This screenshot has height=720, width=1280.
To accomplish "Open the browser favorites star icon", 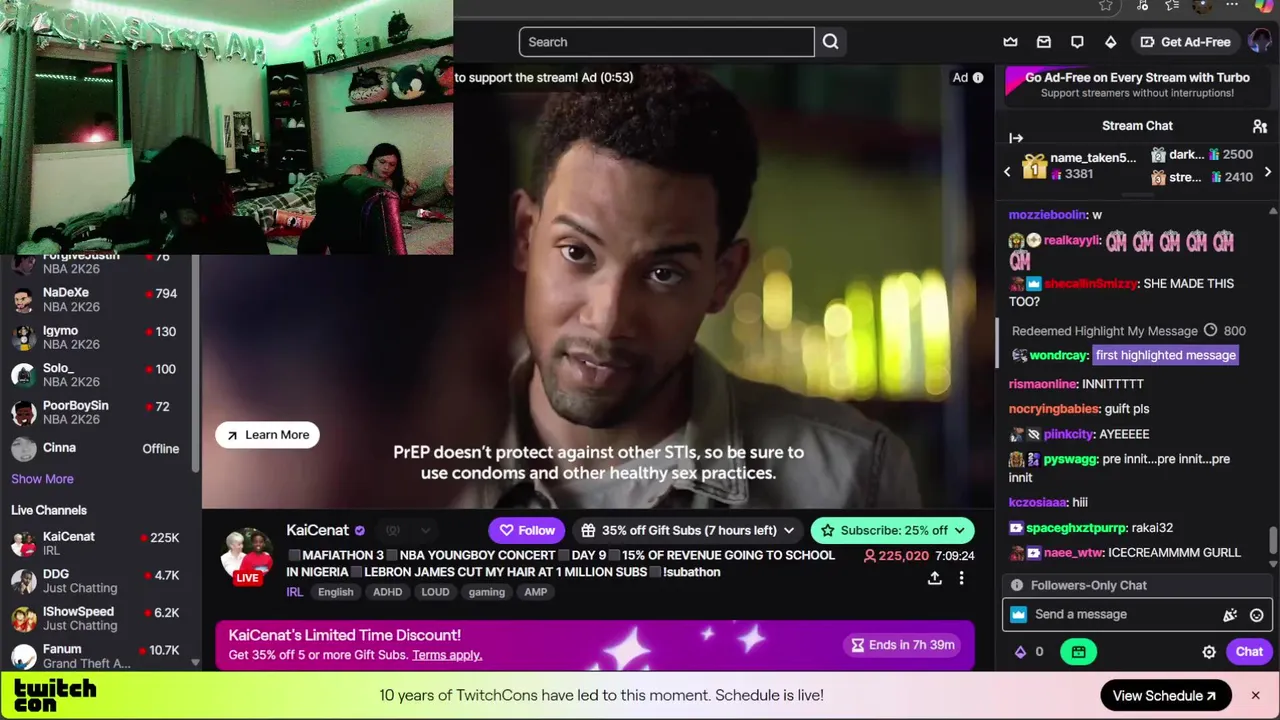I will pyautogui.click(x=1105, y=6).
